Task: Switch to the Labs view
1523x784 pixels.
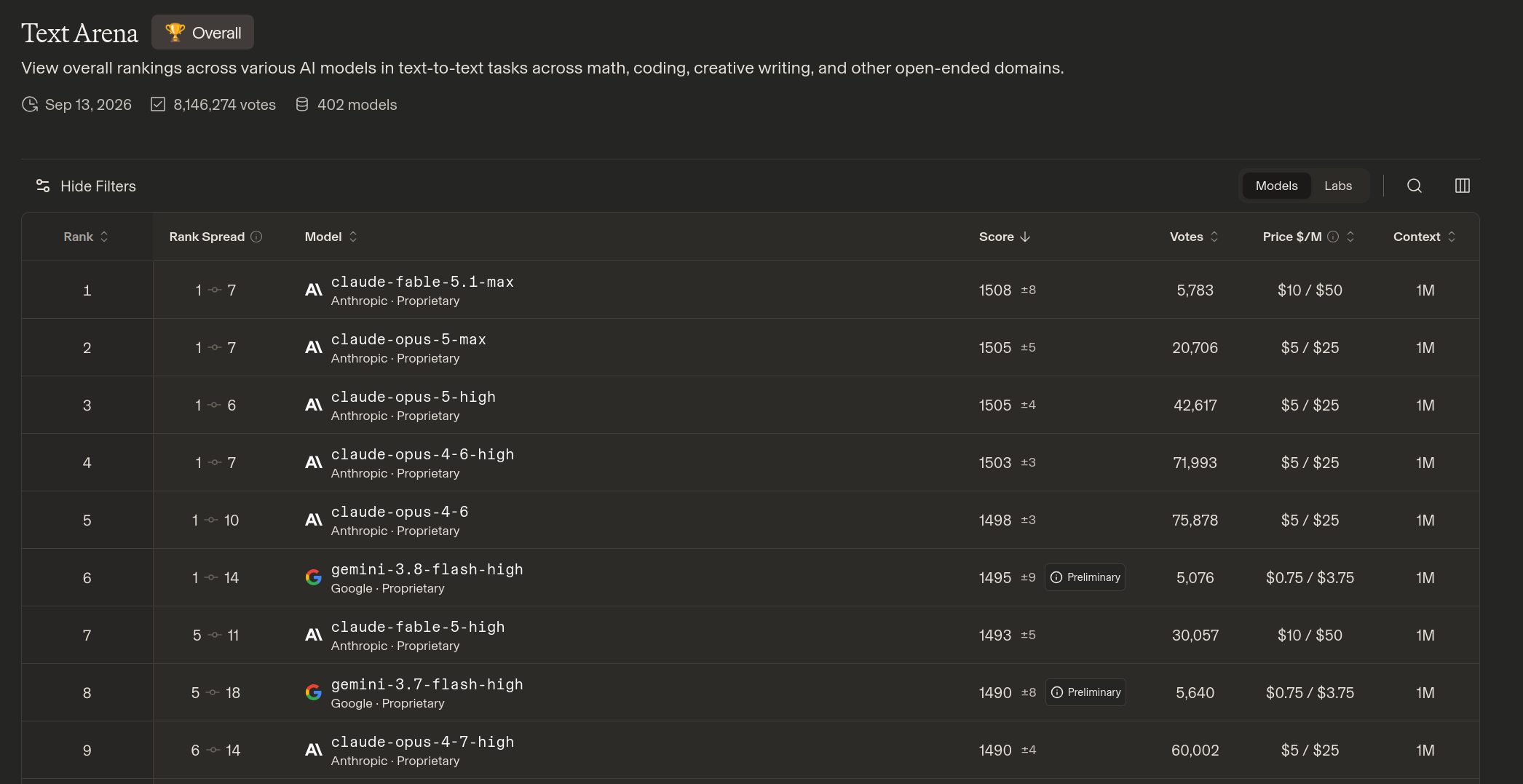Action: (x=1338, y=186)
